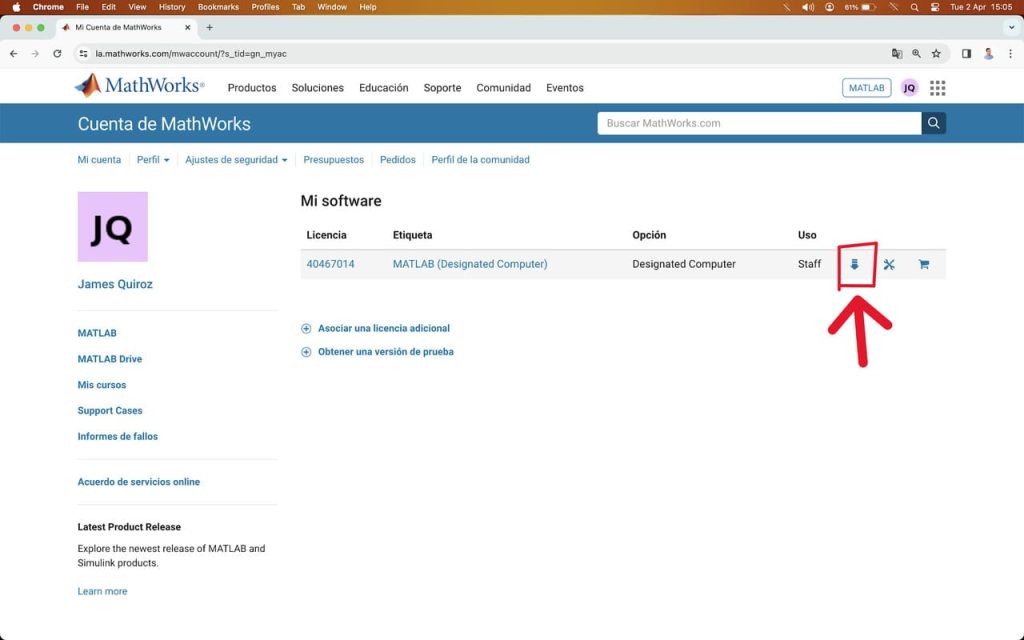Toggle the Chrome side panel icon
The height and width of the screenshot is (640, 1024).
(x=967, y=54)
